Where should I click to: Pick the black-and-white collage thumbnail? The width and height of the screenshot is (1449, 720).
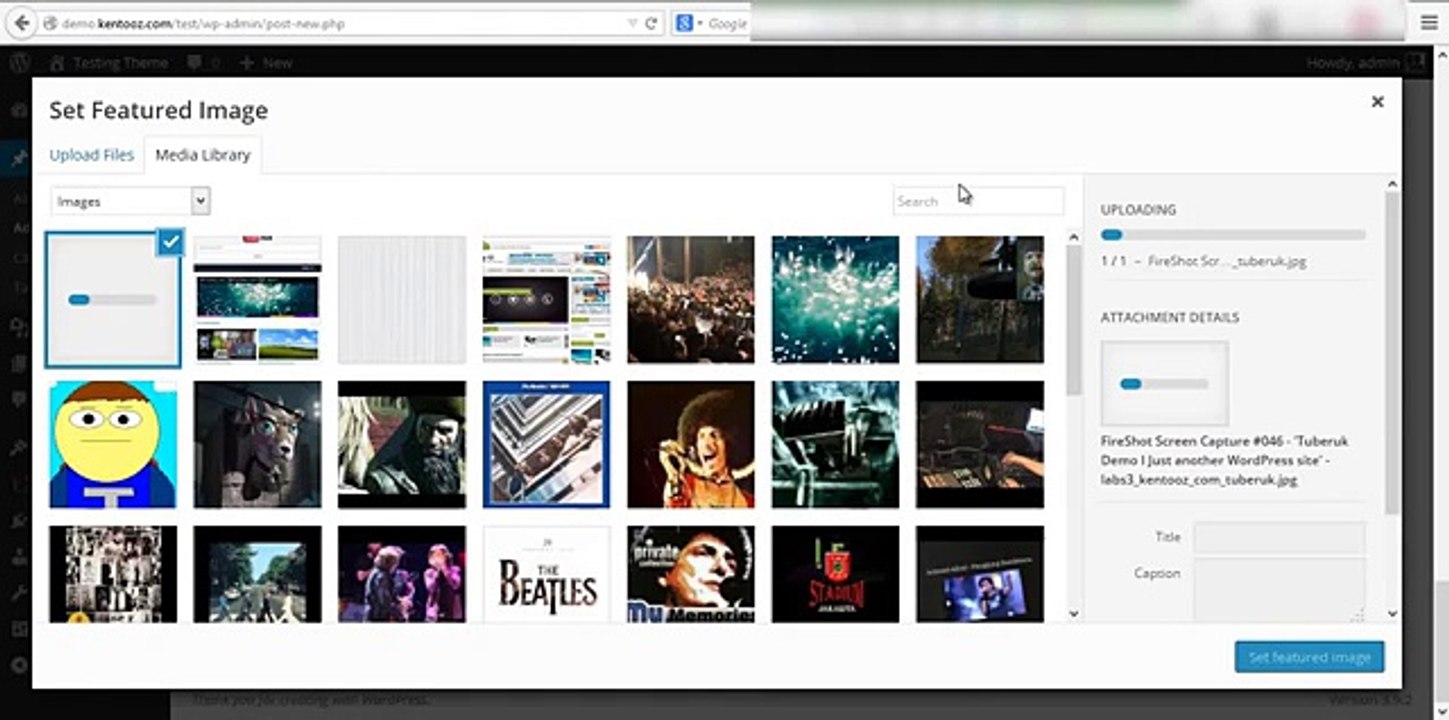click(x=113, y=574)
